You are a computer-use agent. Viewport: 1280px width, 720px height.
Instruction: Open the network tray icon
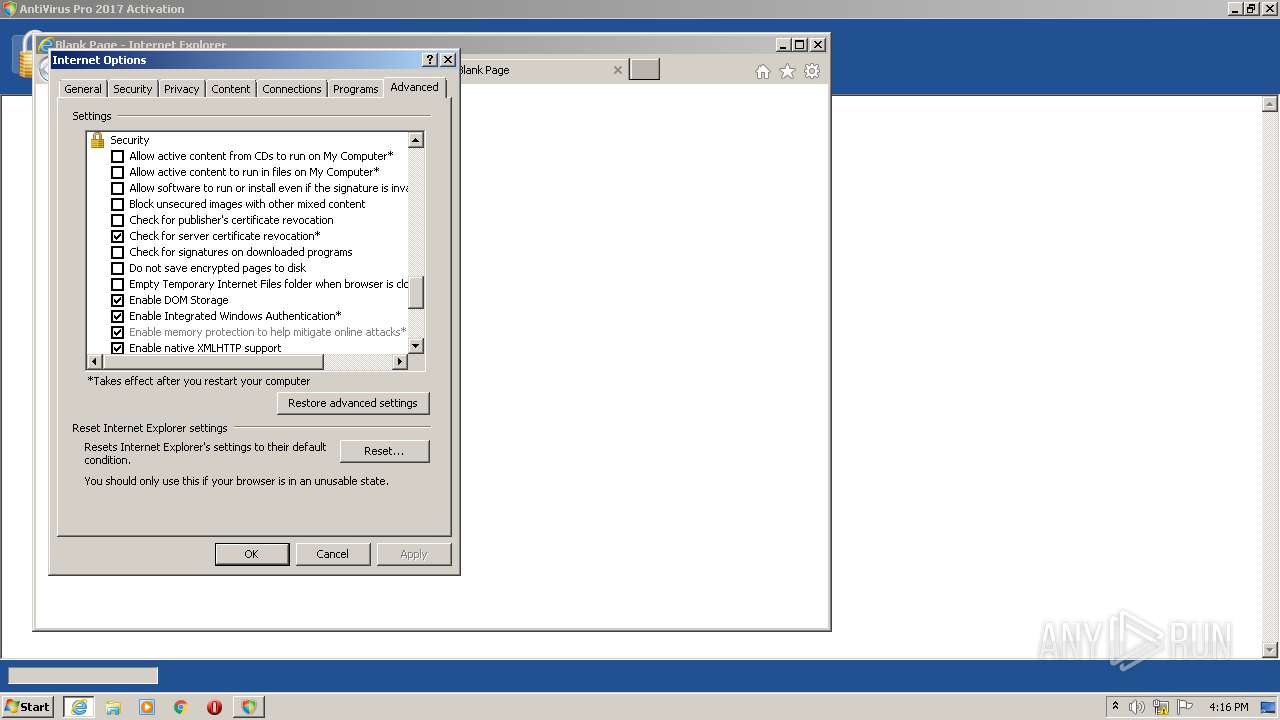coord(1161,707)
